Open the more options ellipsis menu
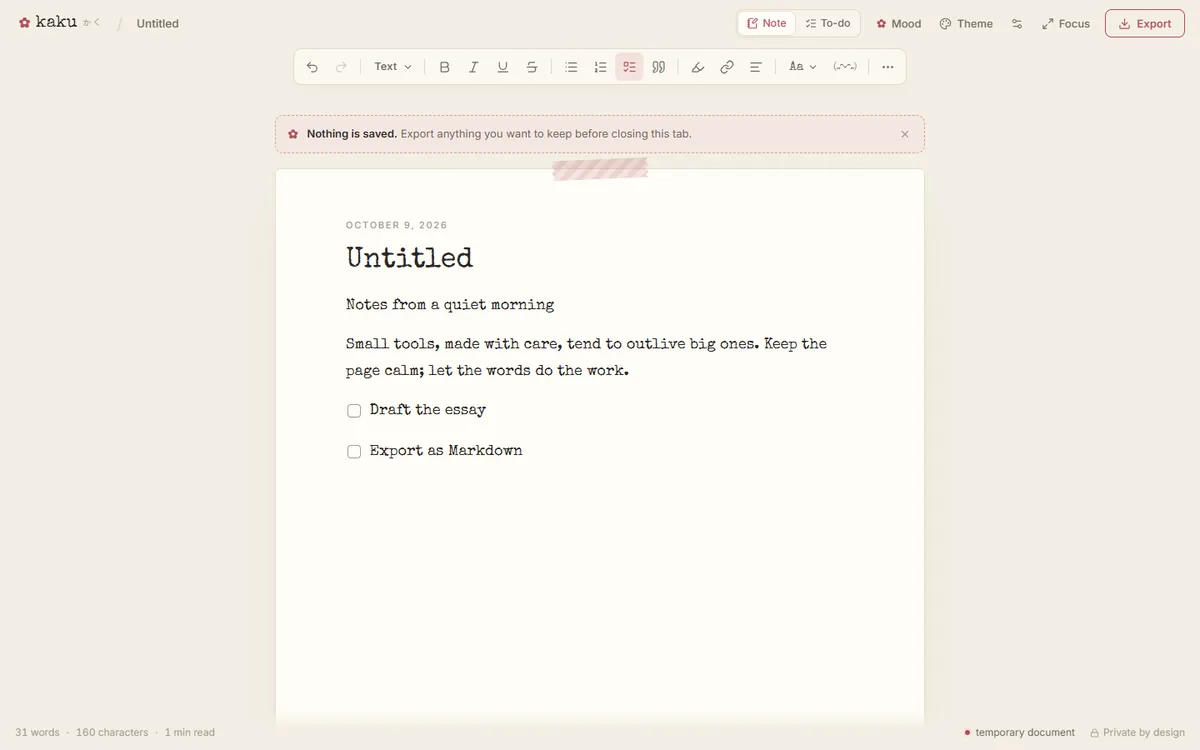Image resolution: width=1200 pixels, height=750 pixels. (888, 67)
